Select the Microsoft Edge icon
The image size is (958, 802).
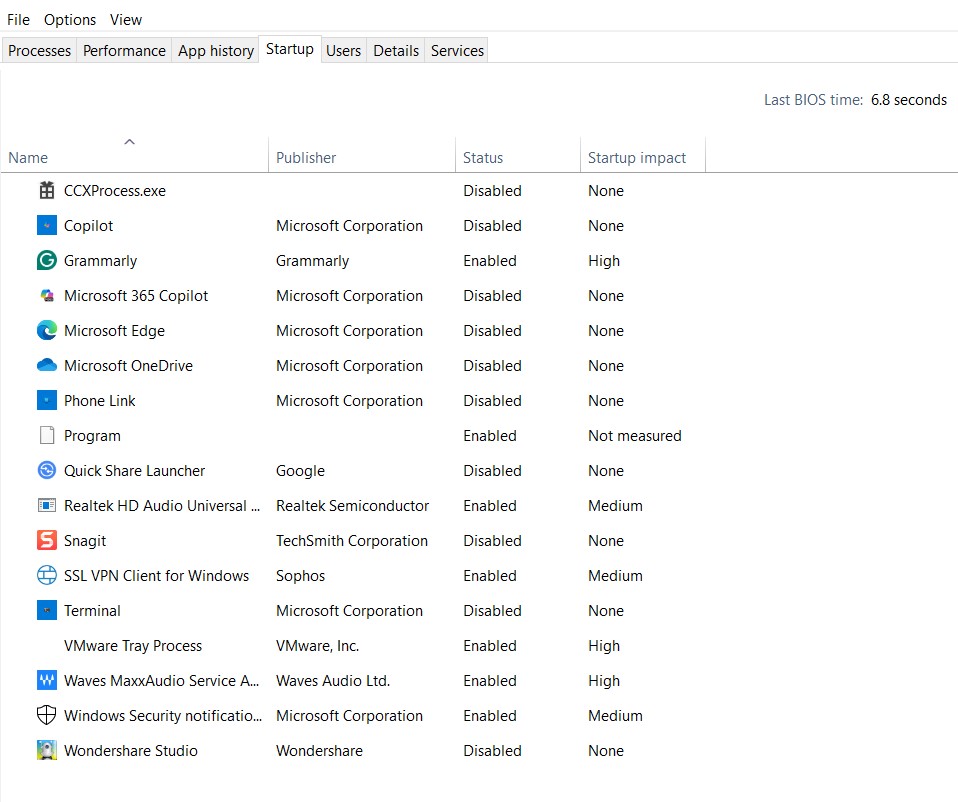(46, 330)
